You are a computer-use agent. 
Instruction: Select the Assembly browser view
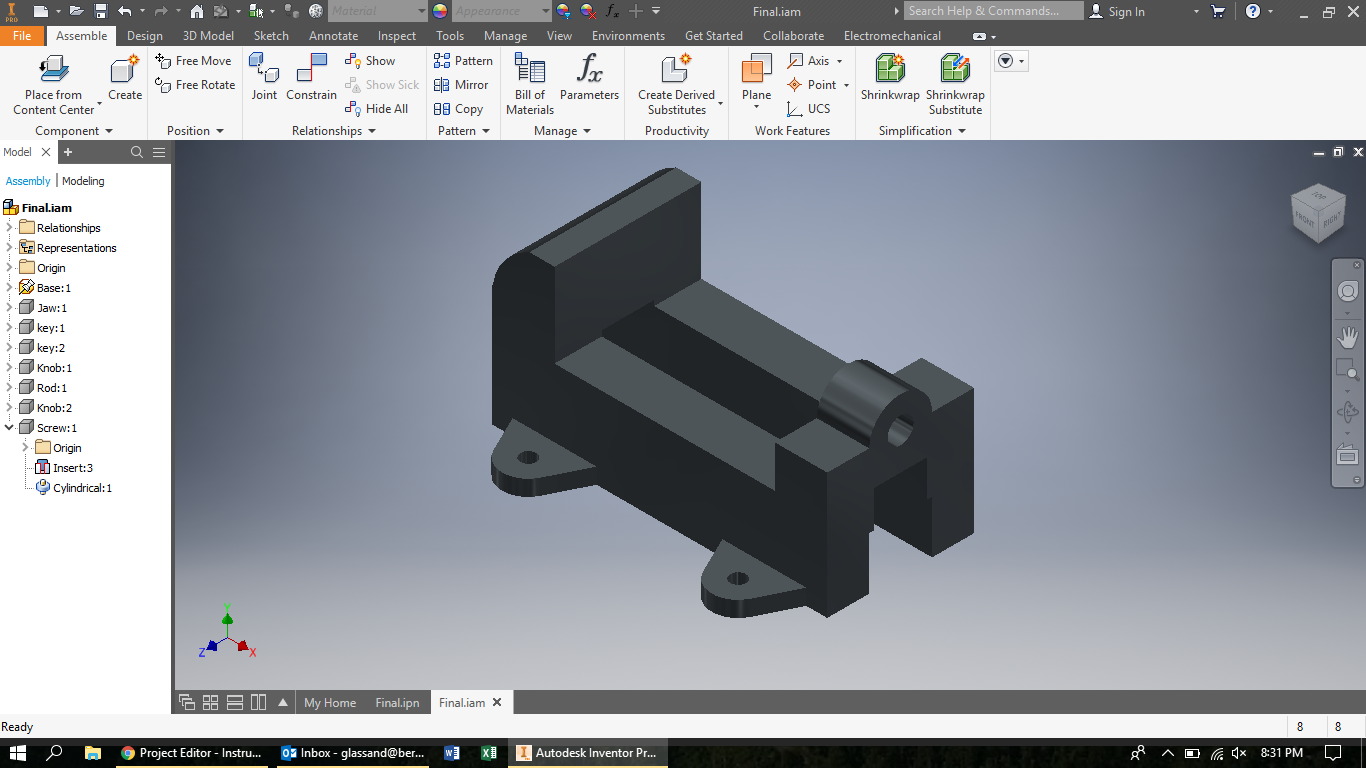pyautogui.click(x=28, y=181)
